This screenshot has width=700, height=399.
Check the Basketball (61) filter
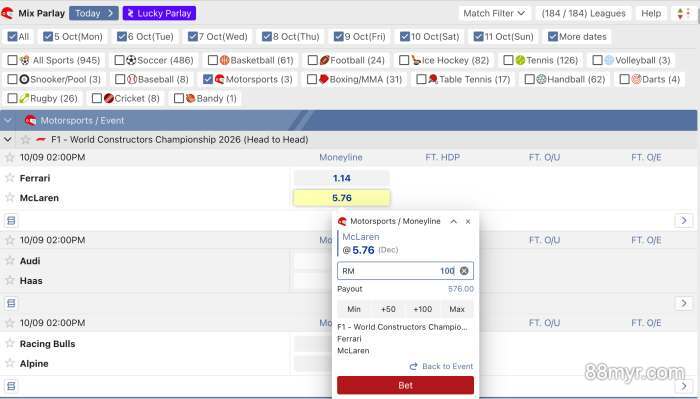point(213,60)
